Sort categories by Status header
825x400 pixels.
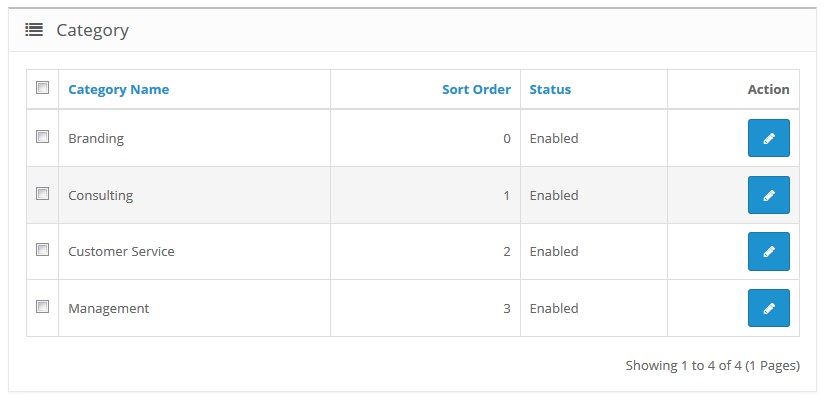click(550, 89)
